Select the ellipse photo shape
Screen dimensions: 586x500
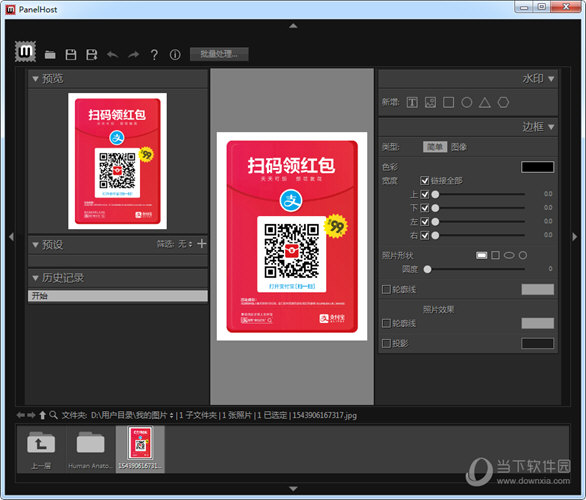[x=509, y=255]
